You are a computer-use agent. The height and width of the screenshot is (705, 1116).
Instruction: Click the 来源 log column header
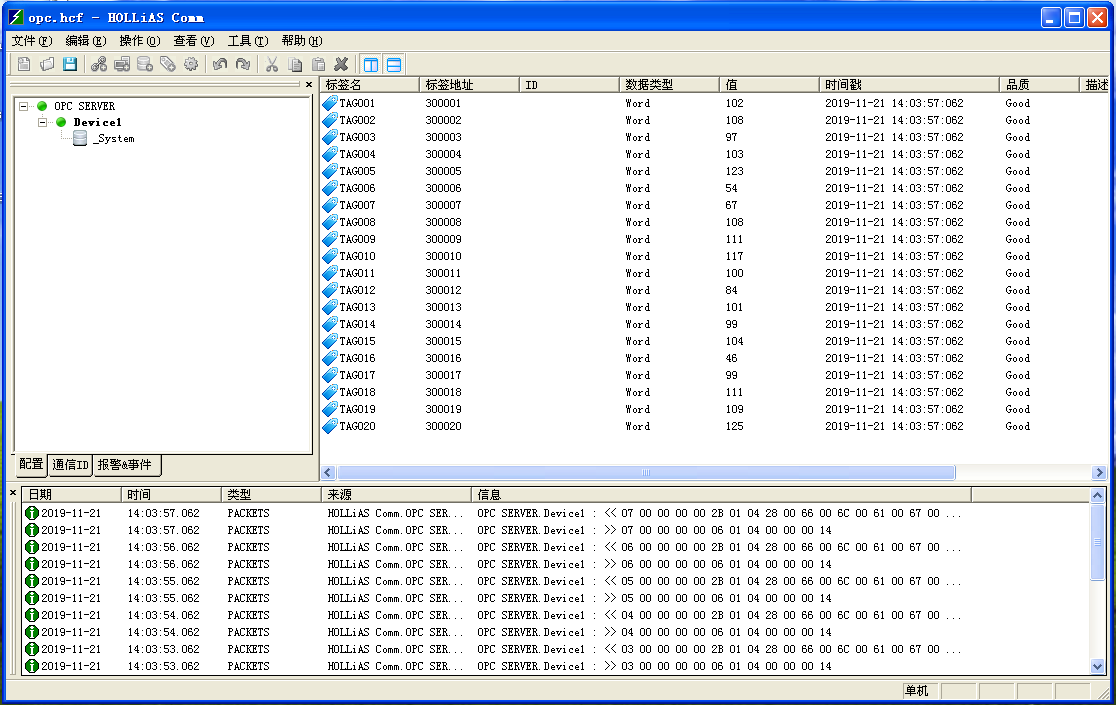(x=396, y=494)
